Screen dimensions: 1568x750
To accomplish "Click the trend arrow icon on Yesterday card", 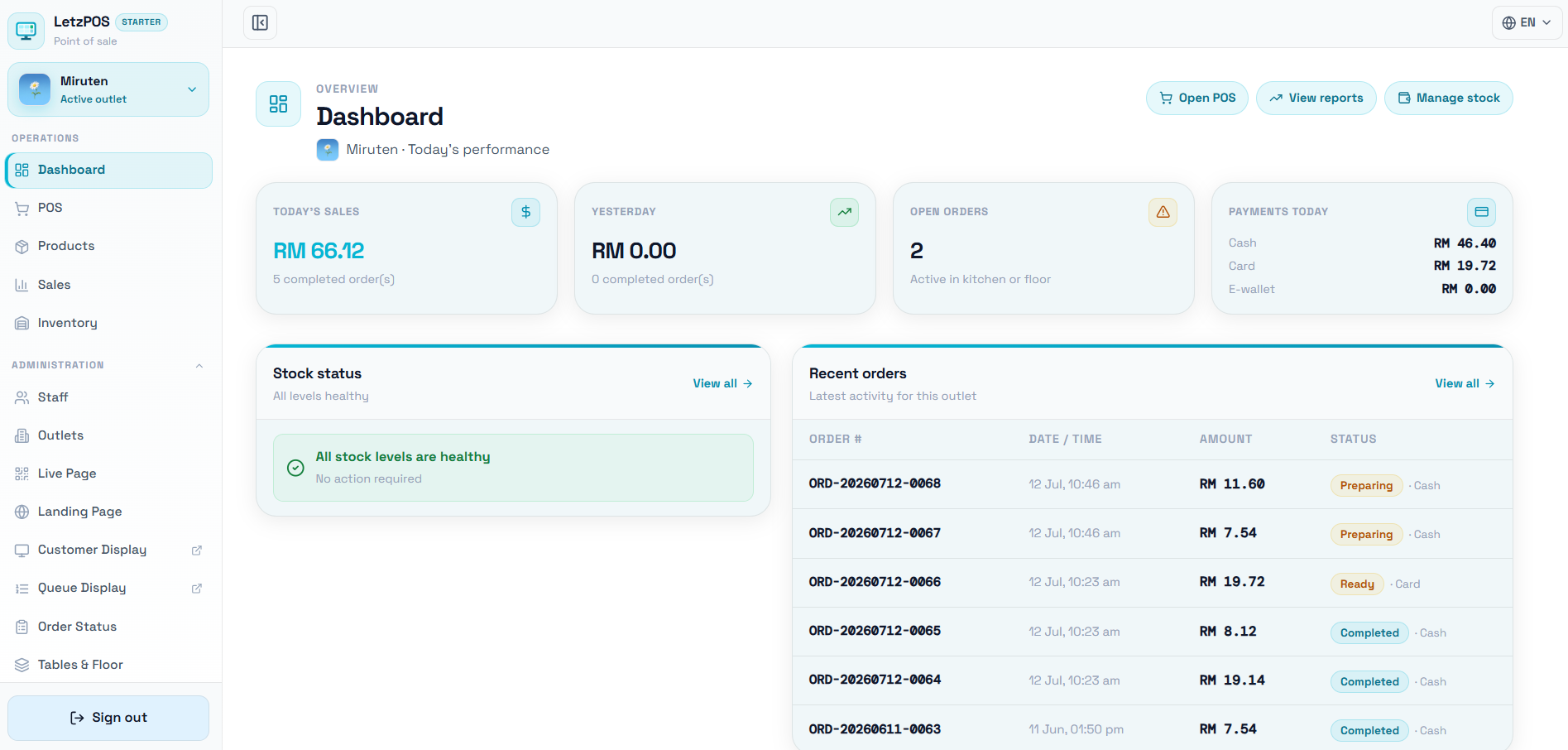I will point(844,212).
